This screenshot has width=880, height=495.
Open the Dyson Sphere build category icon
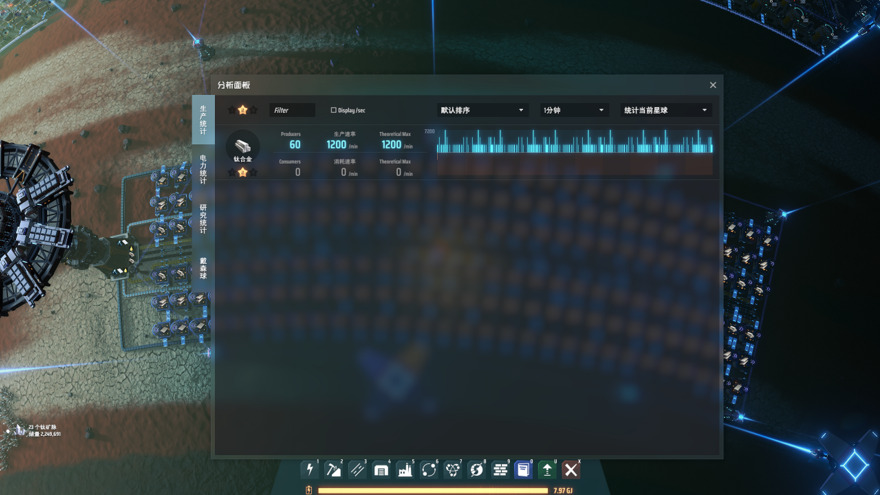477,469
